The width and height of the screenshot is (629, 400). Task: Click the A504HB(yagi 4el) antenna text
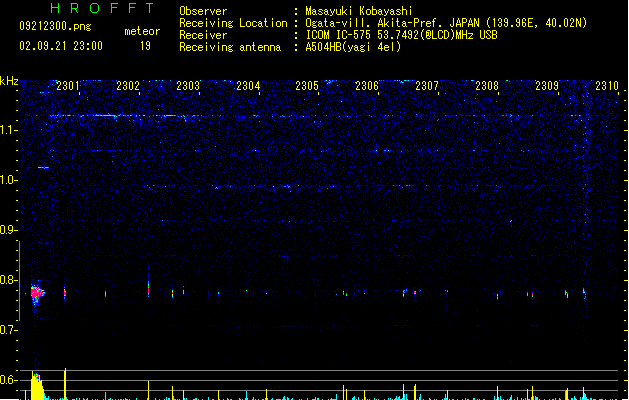(x=353, y=47)
